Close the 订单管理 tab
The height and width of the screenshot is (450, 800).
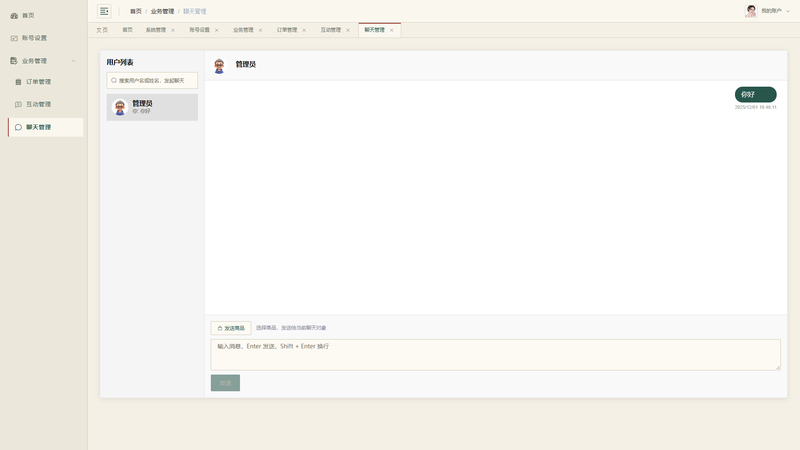pos(304,30)
